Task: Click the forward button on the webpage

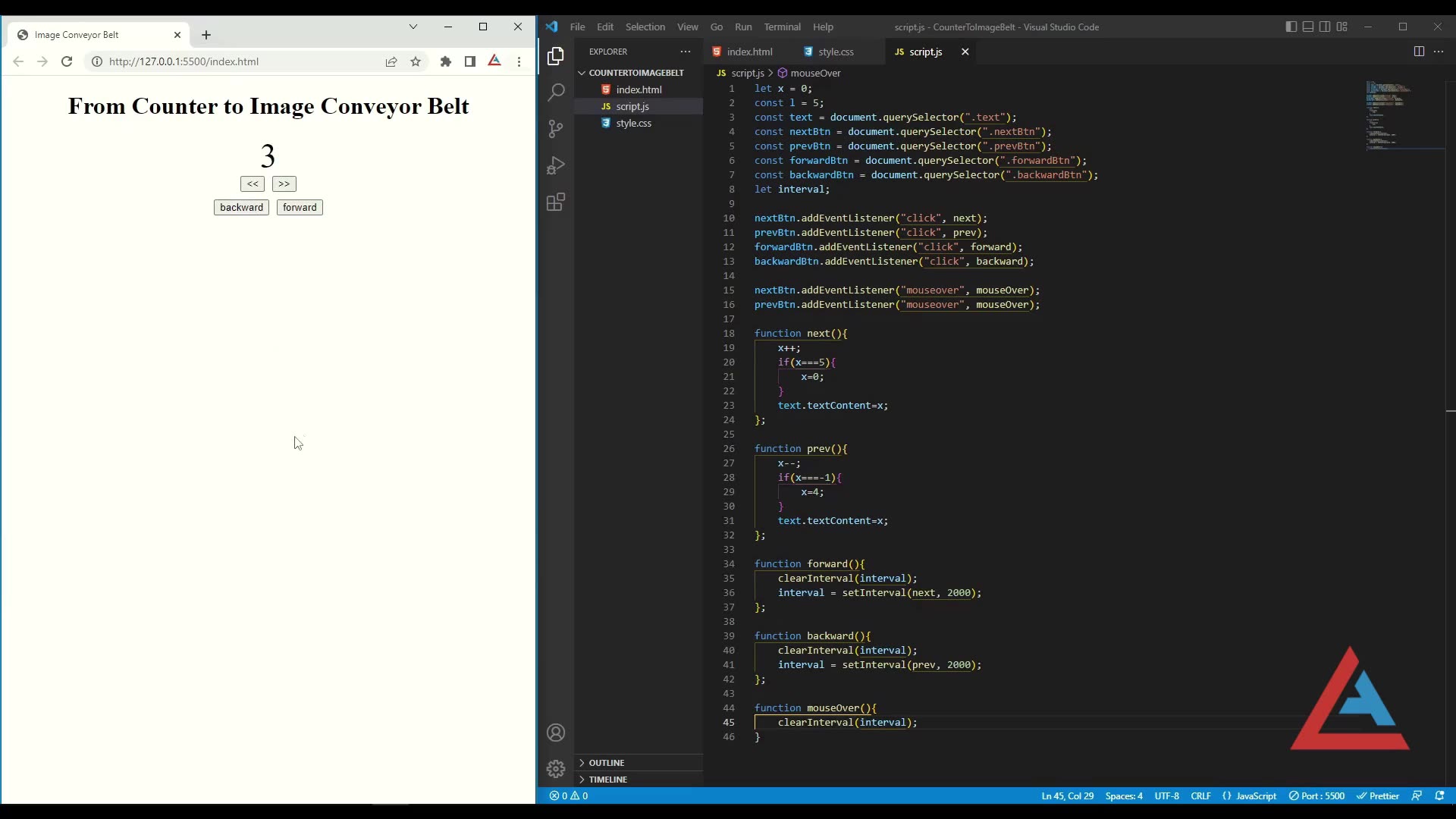Action: click(x=299, y=207)
